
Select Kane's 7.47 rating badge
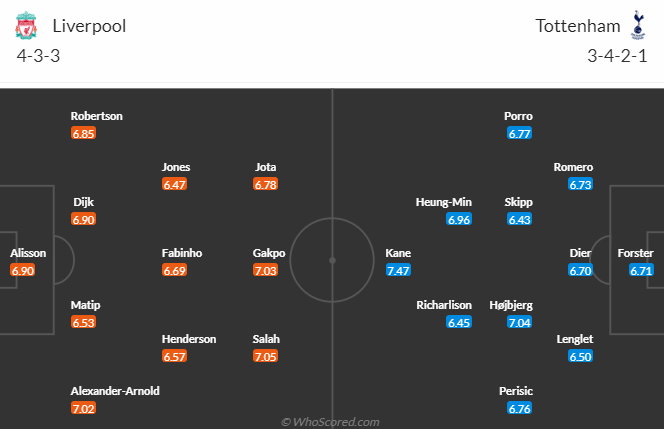[x=399, y=271]
